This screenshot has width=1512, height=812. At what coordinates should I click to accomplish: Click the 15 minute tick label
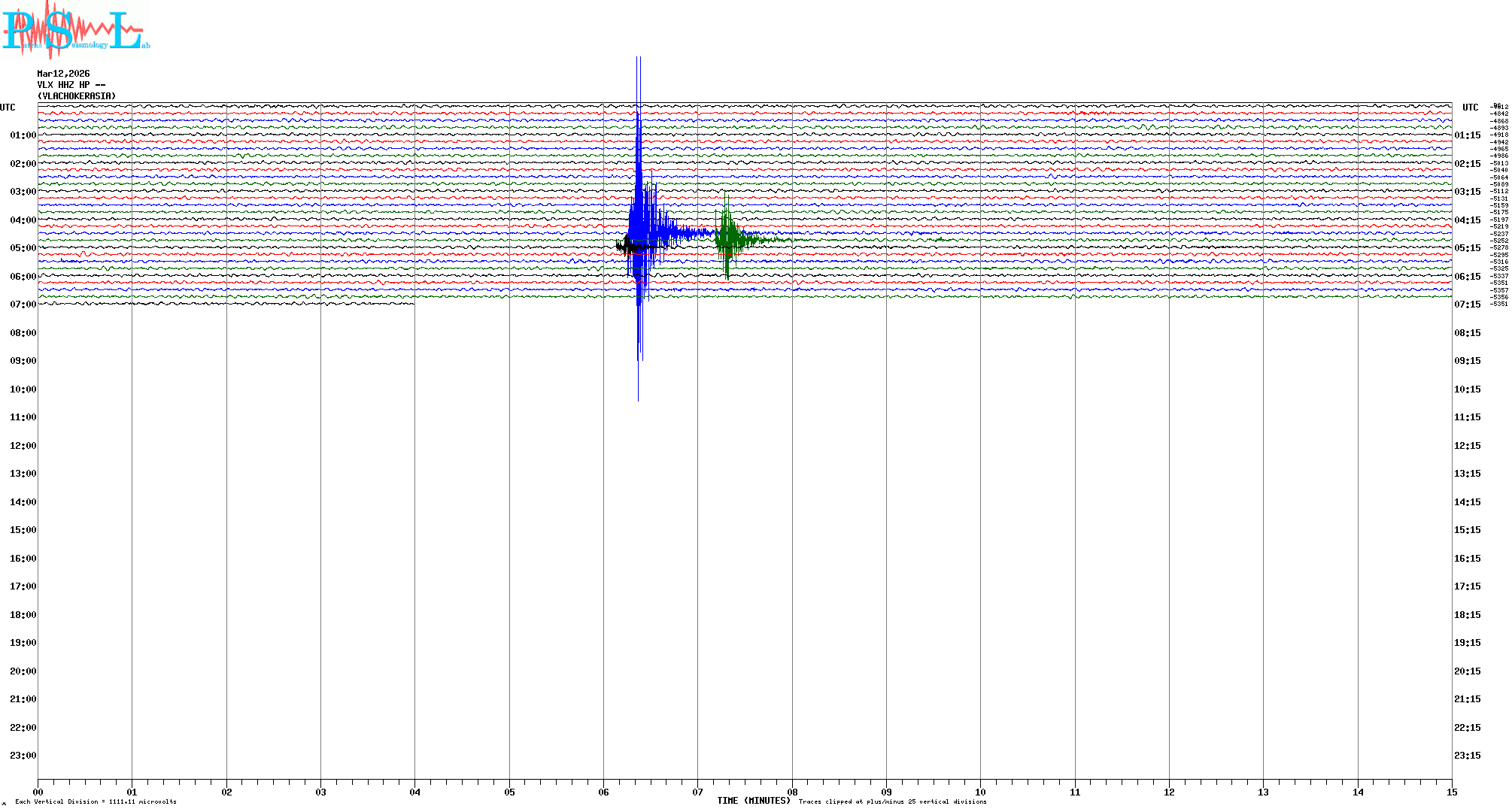1451,792
